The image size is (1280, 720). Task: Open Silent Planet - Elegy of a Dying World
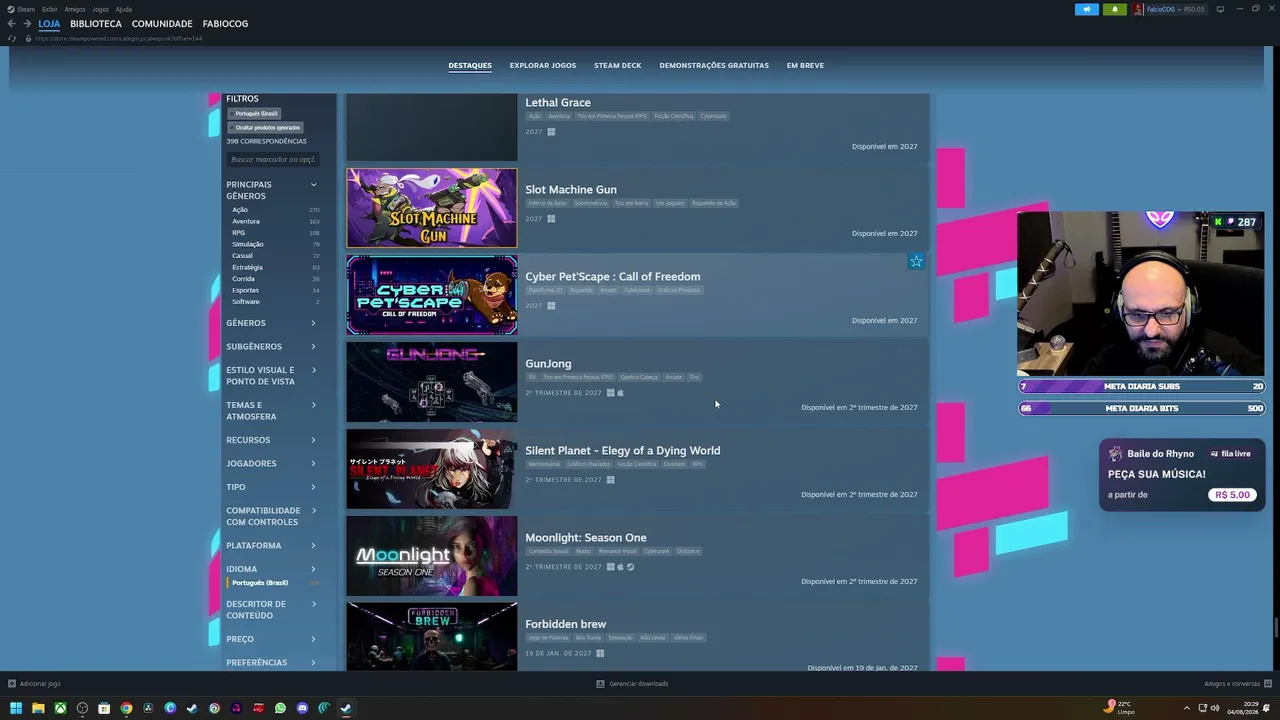[x=622, y=451]
